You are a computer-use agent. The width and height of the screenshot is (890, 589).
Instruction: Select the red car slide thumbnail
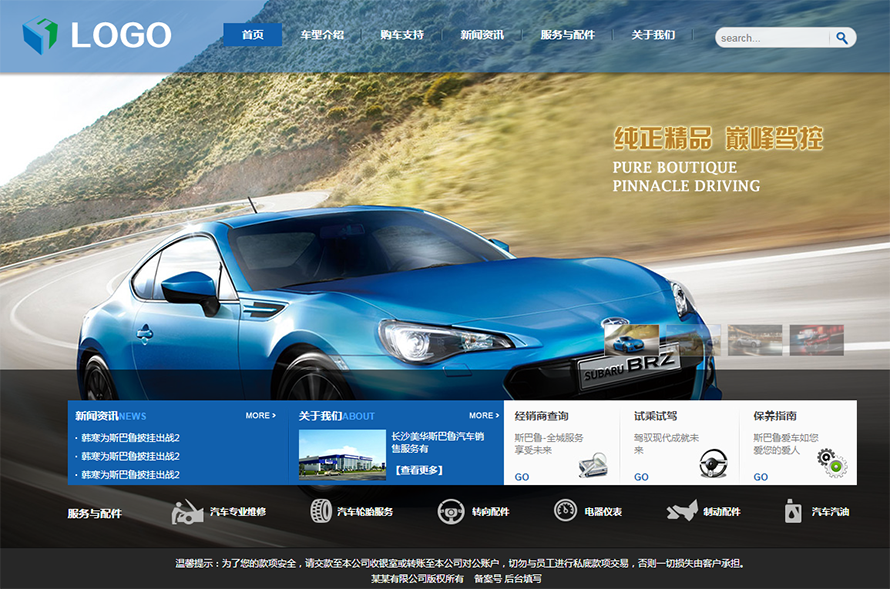pos(817,340)
